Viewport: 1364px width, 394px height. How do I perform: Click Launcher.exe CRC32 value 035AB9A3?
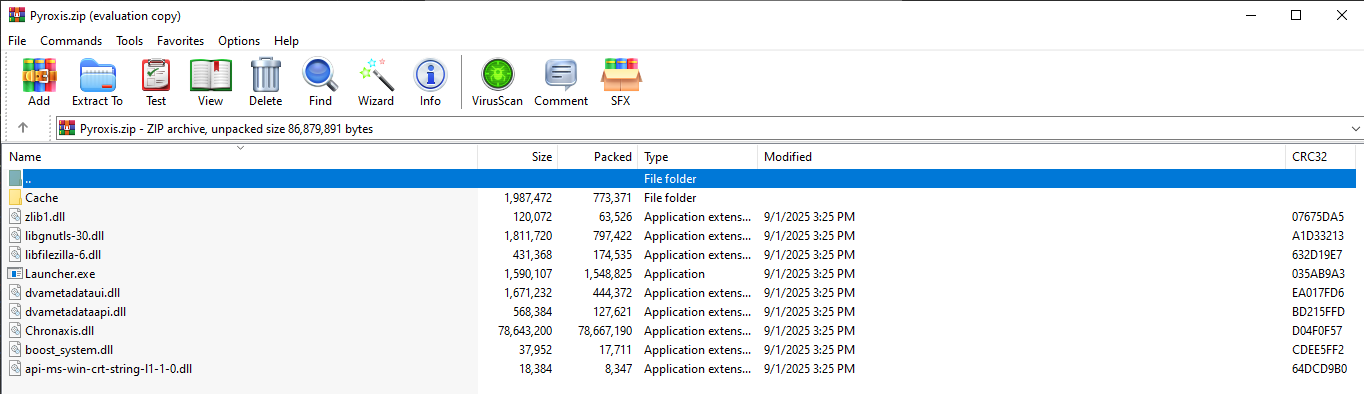(1318, 274)
